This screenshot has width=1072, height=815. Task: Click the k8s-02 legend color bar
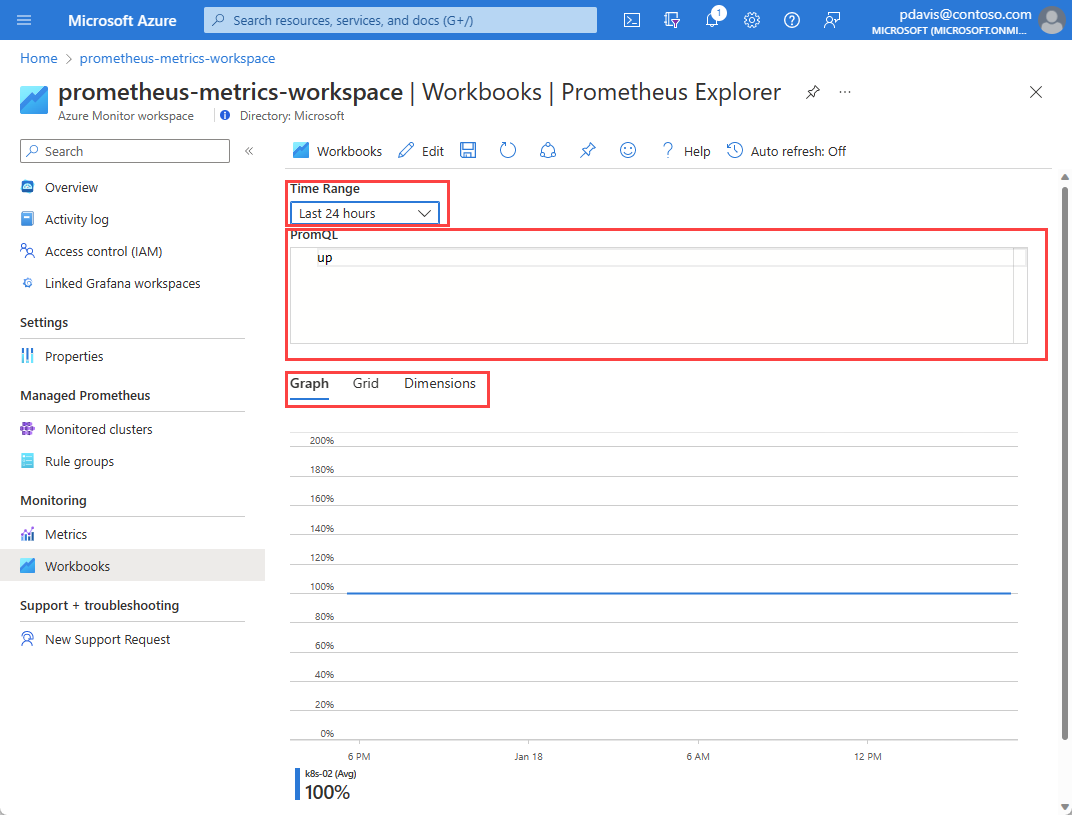[x=297, y=784]
